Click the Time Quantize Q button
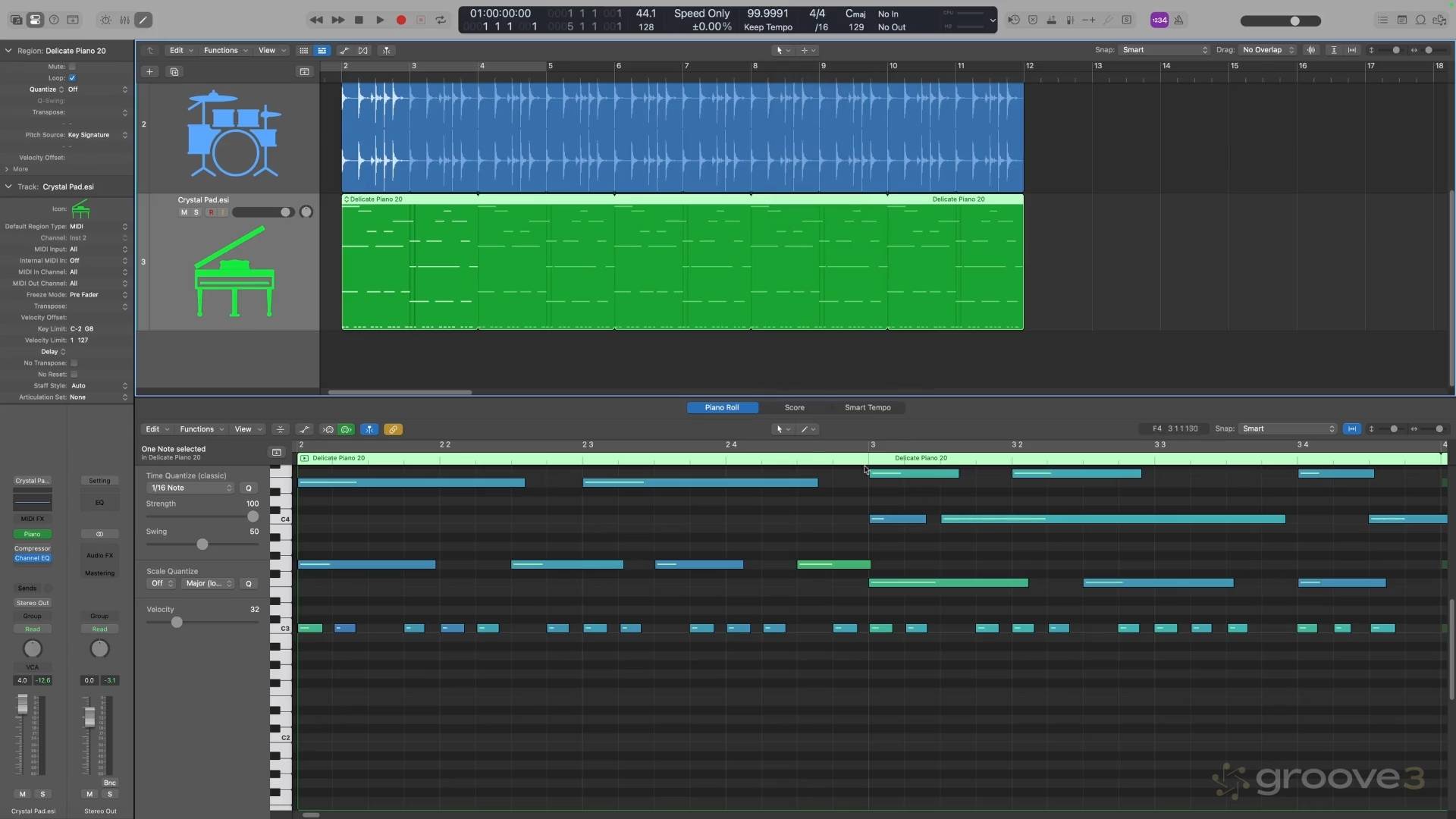Screen dimensions: 1456x819 click(x=249, y=488)
